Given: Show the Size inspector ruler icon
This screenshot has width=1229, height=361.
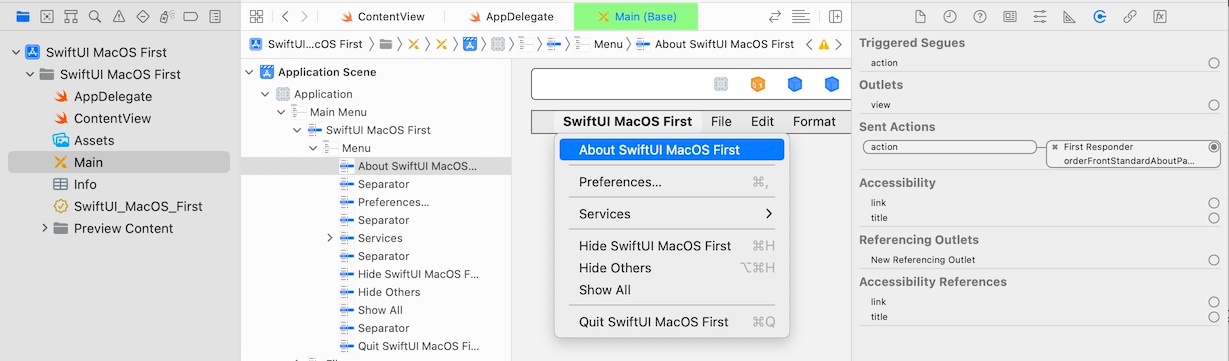Looking at the screenshot, I should tap(1069, 17).
